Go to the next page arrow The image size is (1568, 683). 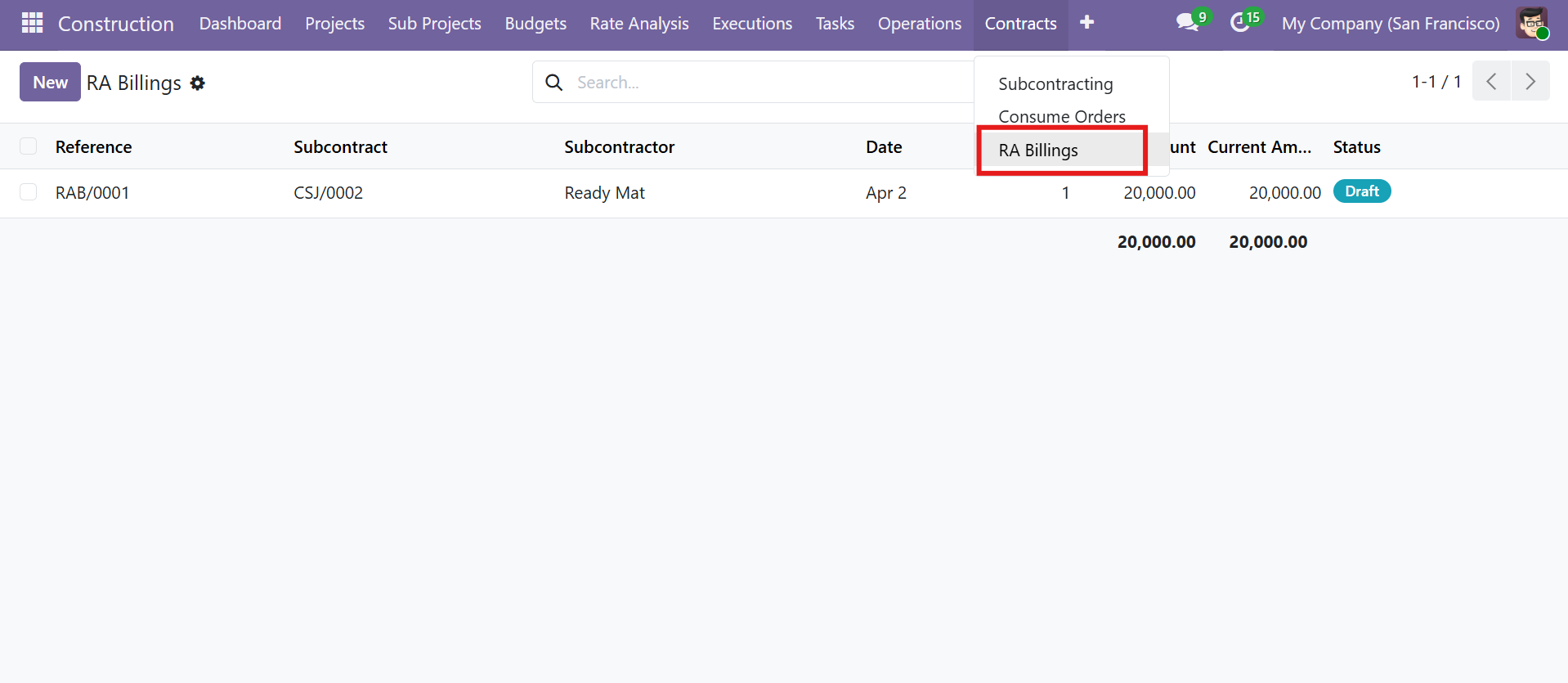pyautogui.click(x=1530, y=82)
